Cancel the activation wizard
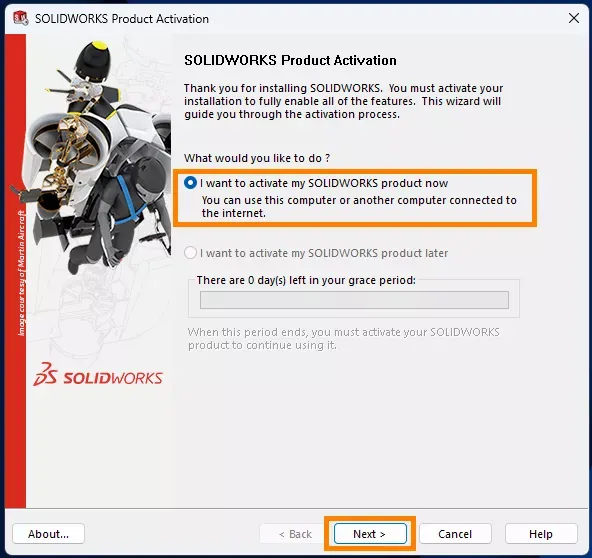This screenshot has height=558, width=592. pos(455,533)
